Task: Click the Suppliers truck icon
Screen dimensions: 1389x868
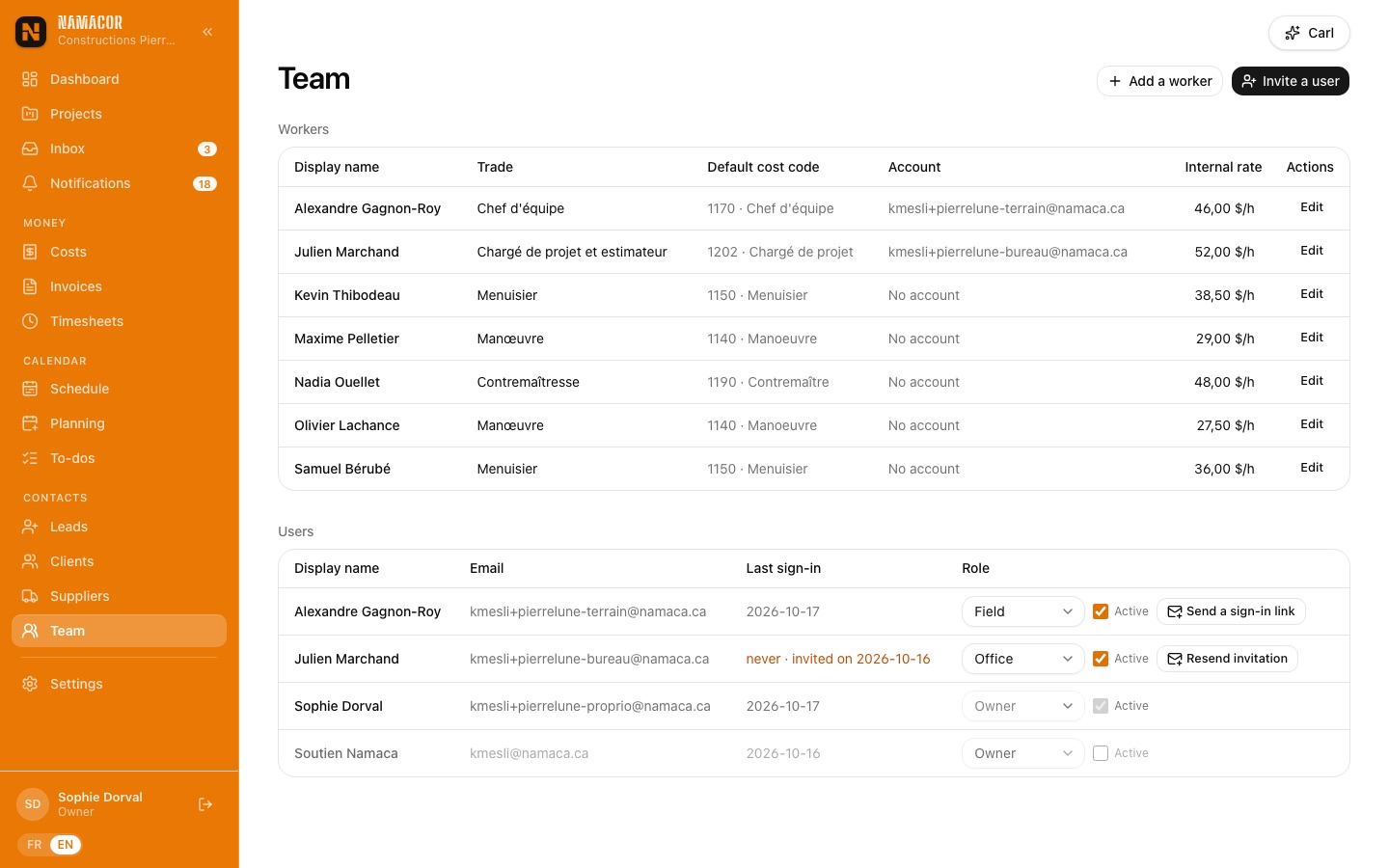Action: tap(30, 596)
